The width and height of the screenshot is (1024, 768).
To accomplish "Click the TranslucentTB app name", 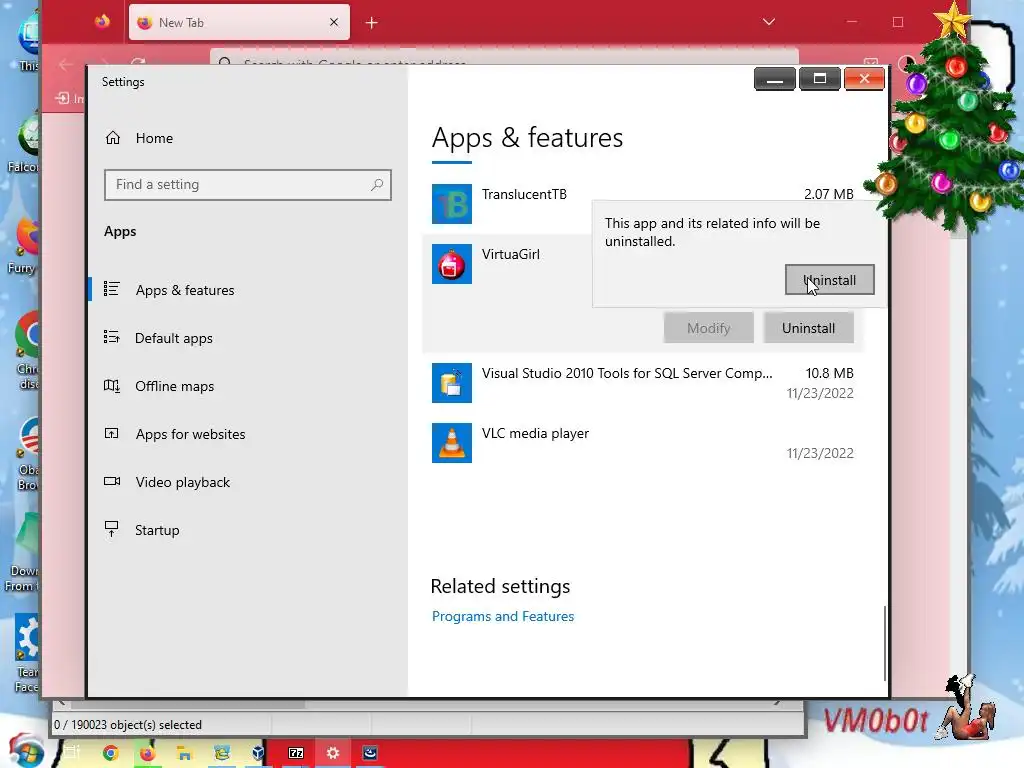I will coord(524,194).
